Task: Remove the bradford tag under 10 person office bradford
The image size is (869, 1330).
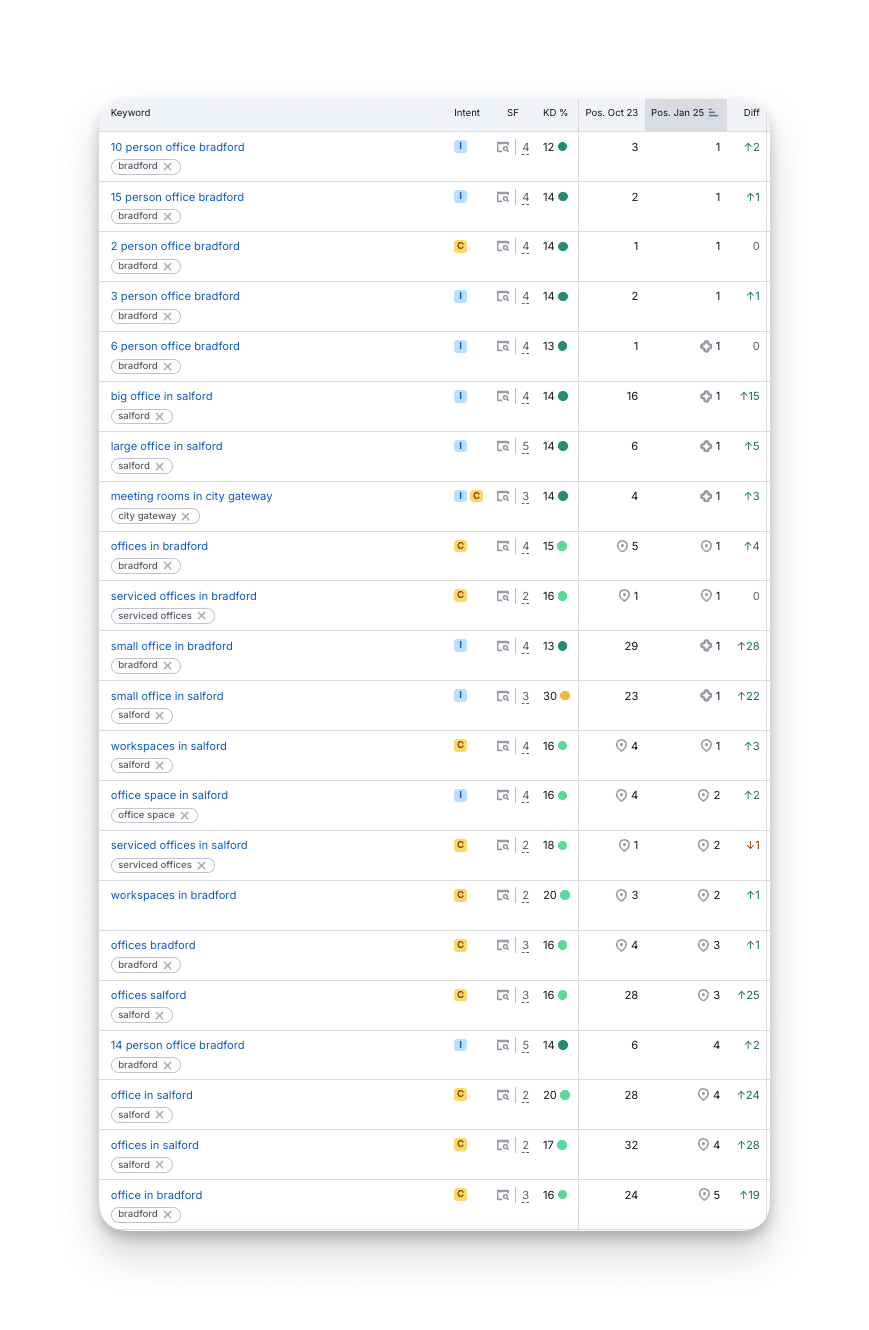Action: [168, 167]
